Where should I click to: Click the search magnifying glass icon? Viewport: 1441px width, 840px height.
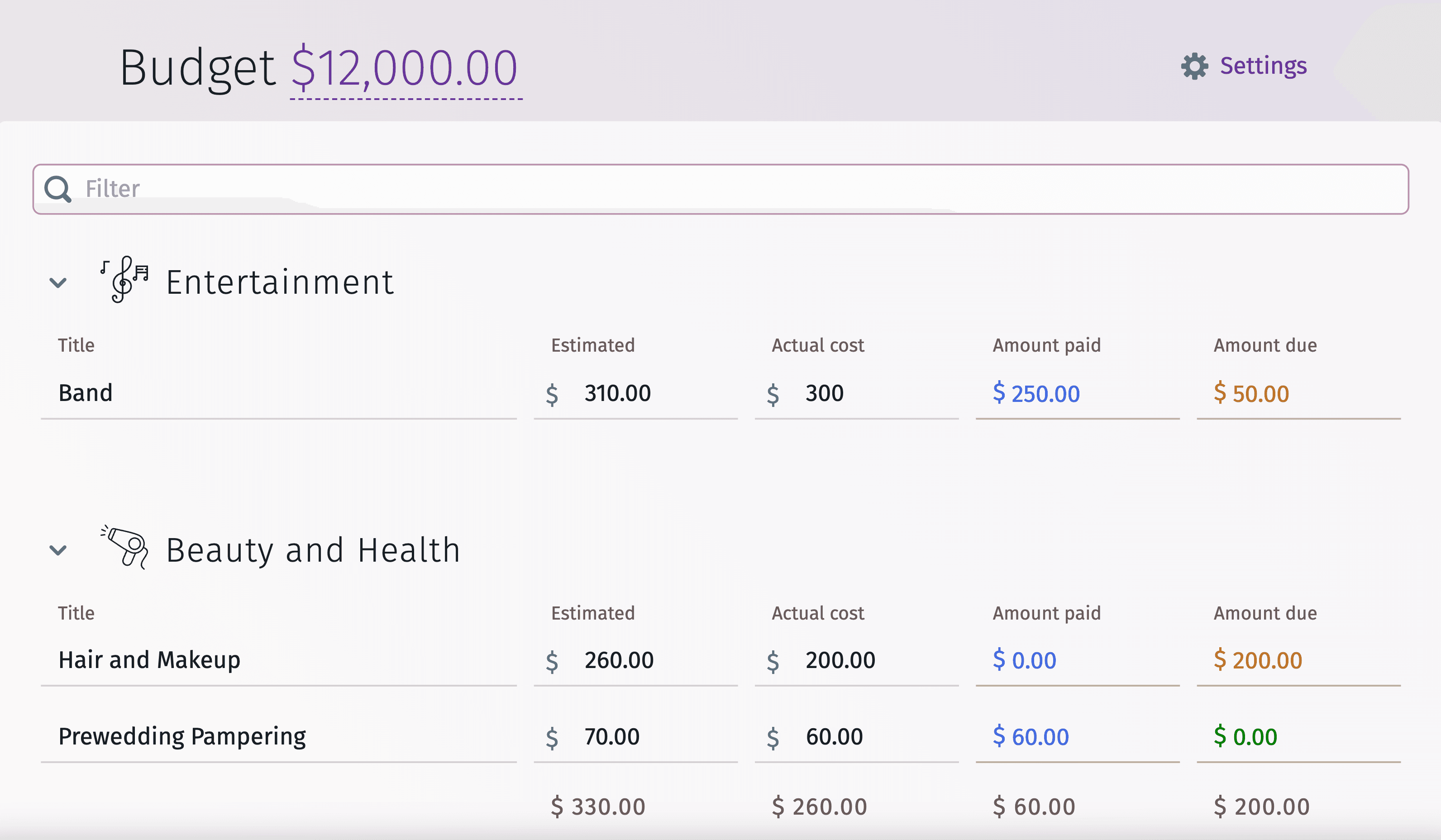[57, 190]
